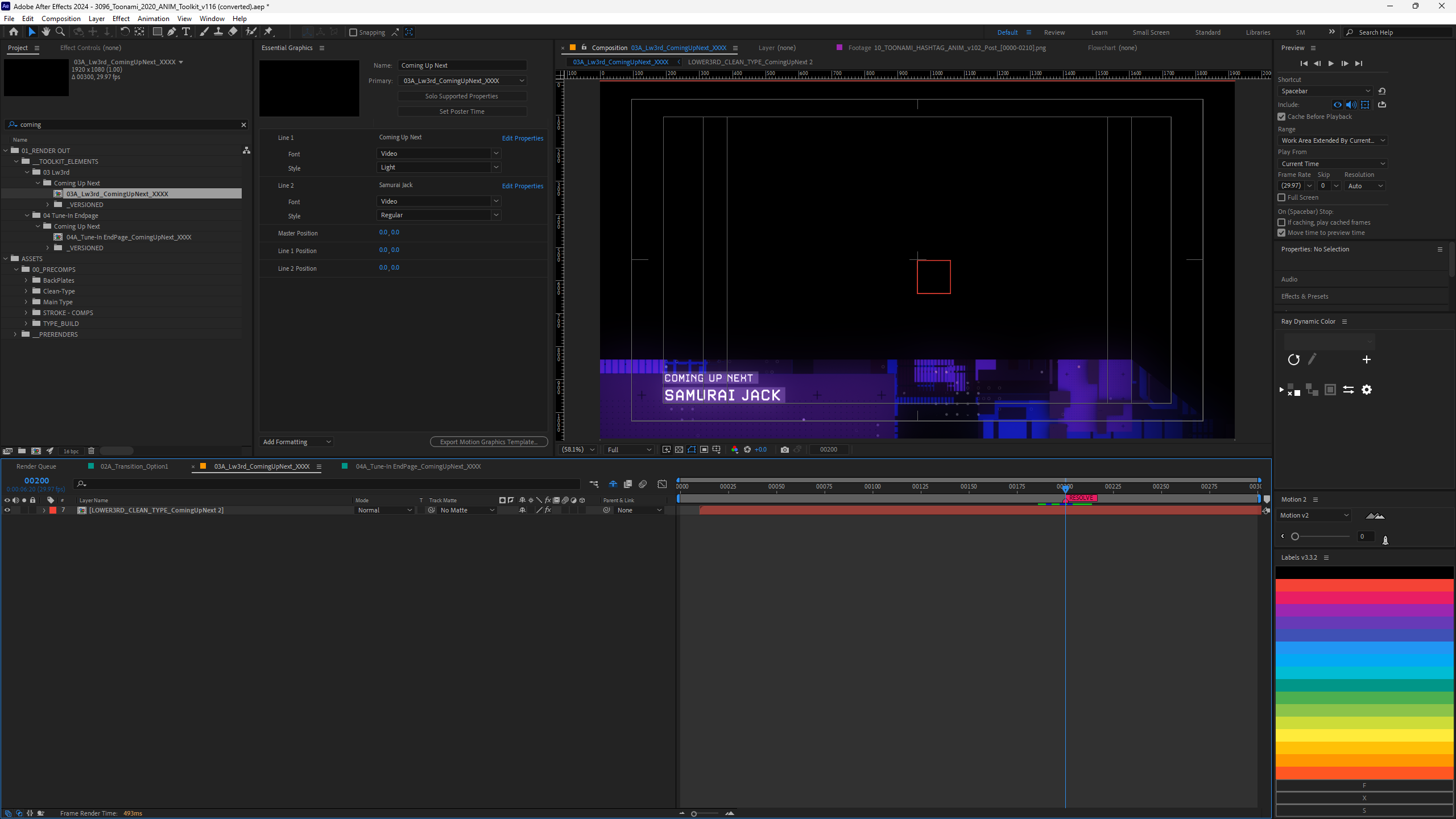Hide LOWER3RD_CLEAN_TYPE layer with eye toggle
The height and width of the screenshot is (819, 1456).
[7, 510]
